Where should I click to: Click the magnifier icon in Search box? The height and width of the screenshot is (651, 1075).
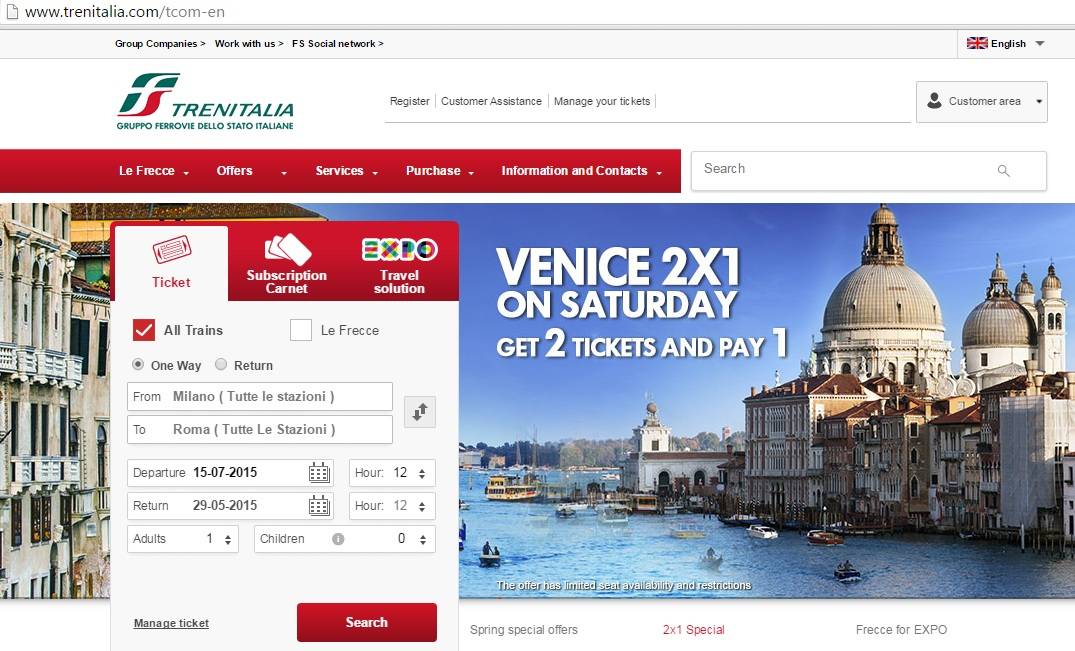pyautogui.click(x=1003, y=171)
